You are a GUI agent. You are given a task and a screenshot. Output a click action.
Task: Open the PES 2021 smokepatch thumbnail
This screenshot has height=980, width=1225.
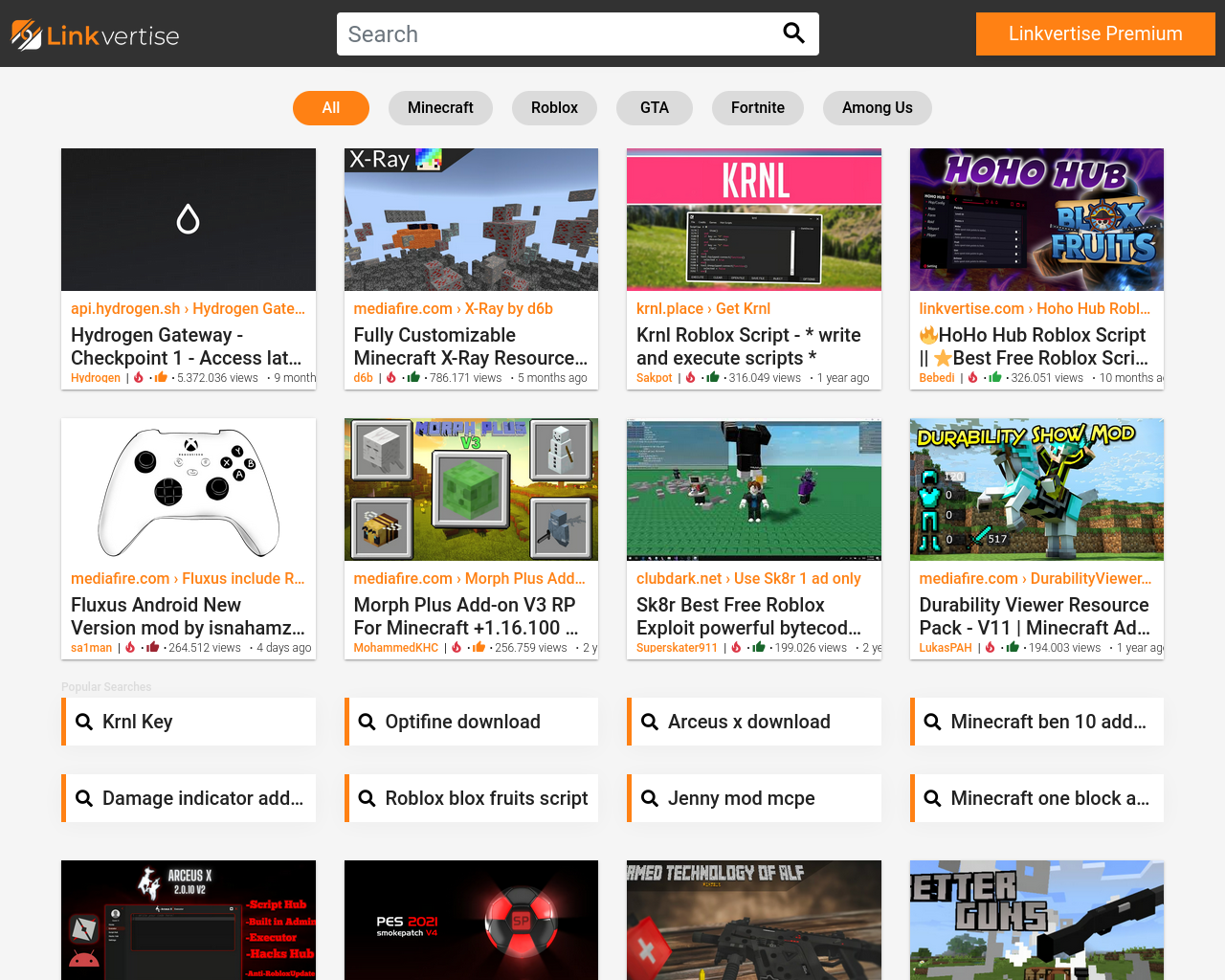coord(471,920)
